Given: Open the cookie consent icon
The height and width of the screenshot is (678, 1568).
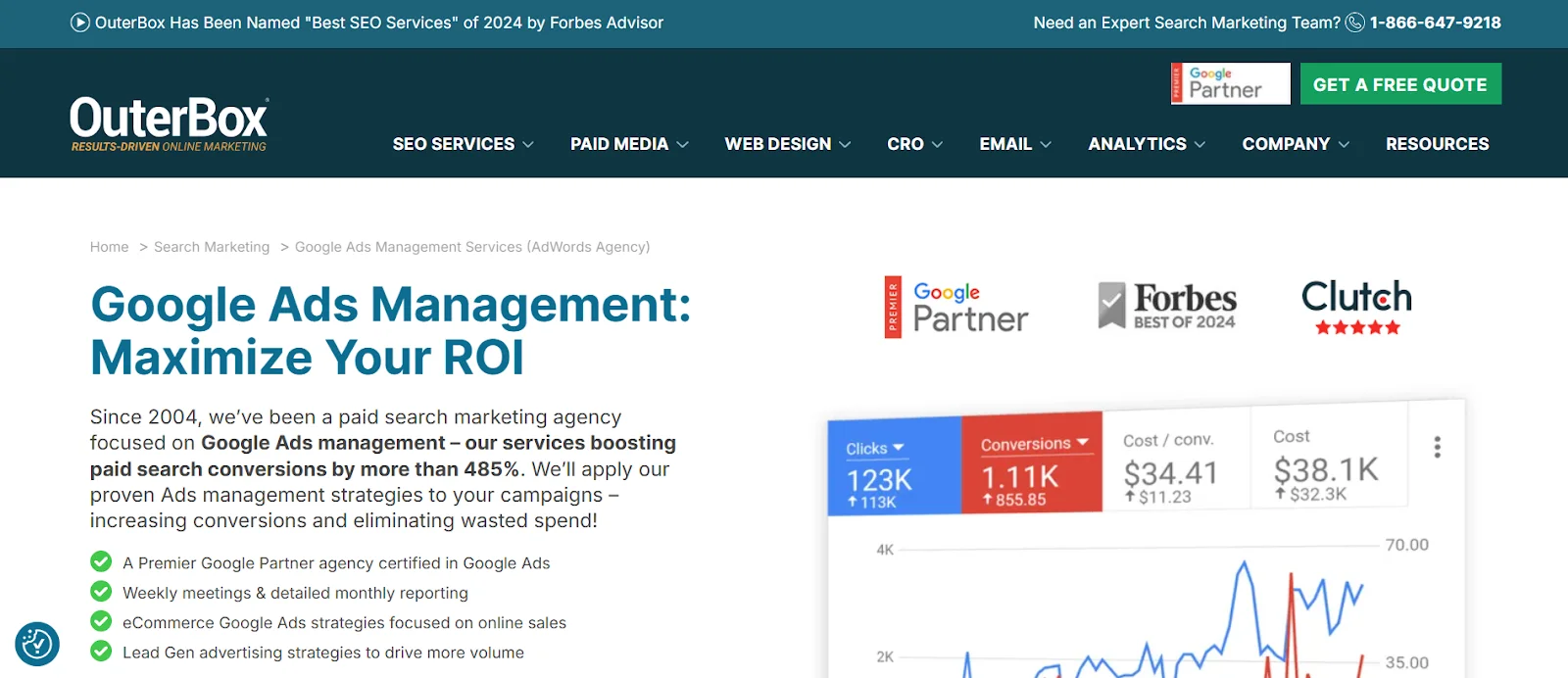Looking at the screenshot, I should 37,644.
